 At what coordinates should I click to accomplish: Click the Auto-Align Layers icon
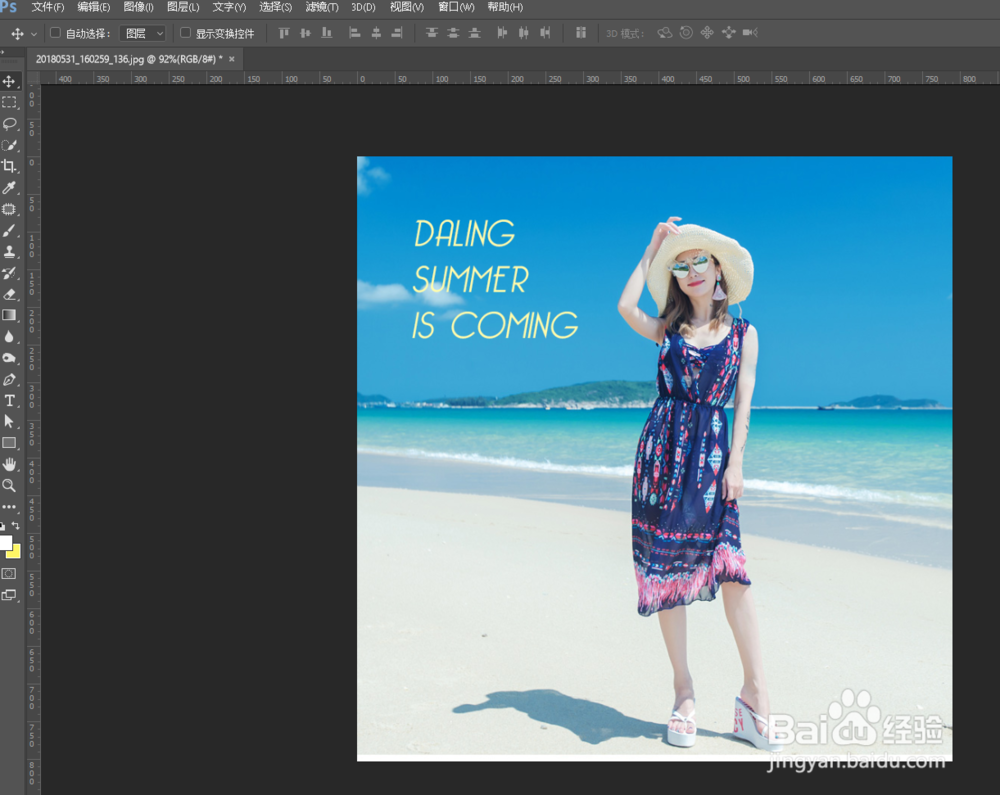point(580,33)
